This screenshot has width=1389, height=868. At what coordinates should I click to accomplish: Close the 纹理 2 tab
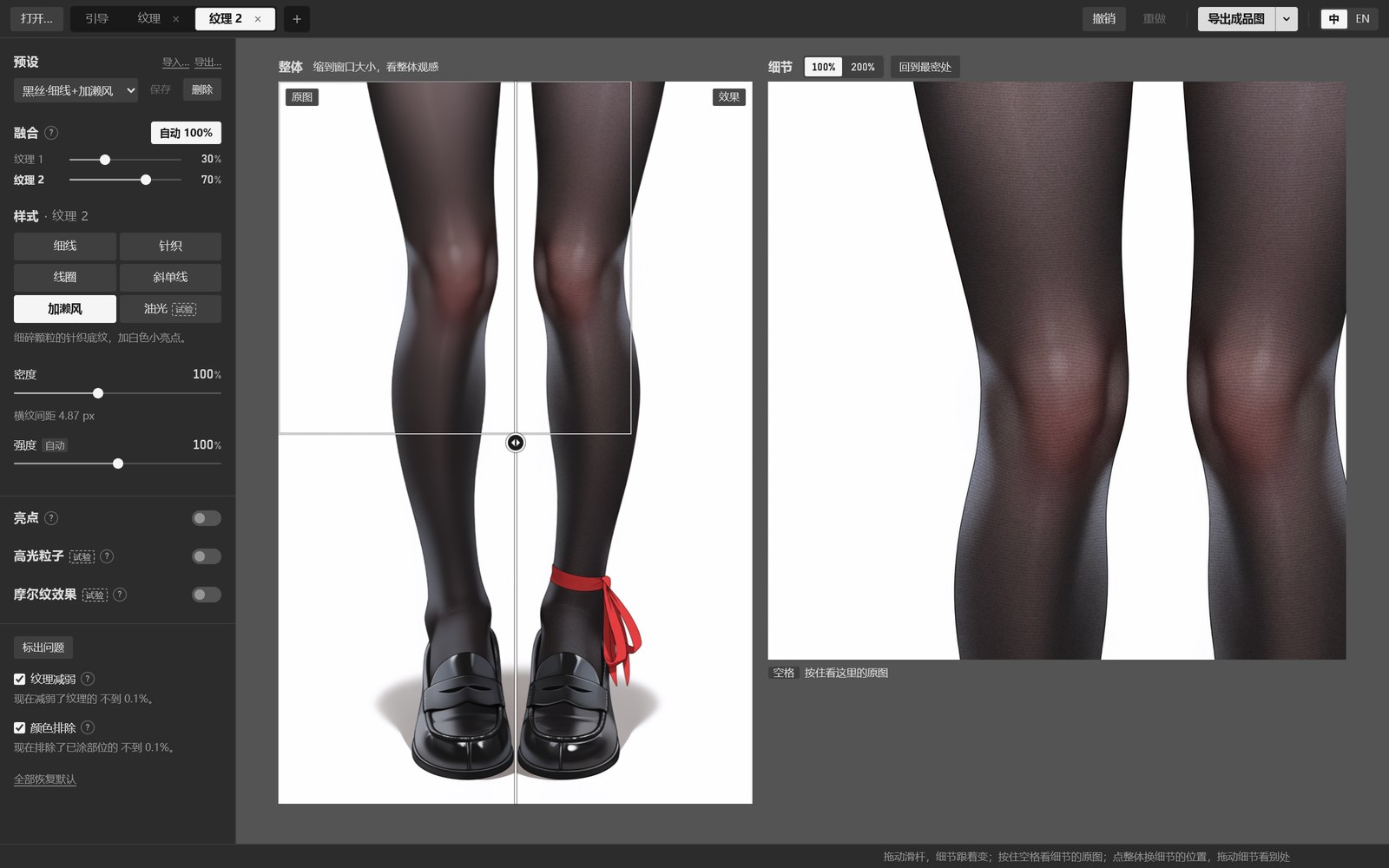(x=258, y=19)
